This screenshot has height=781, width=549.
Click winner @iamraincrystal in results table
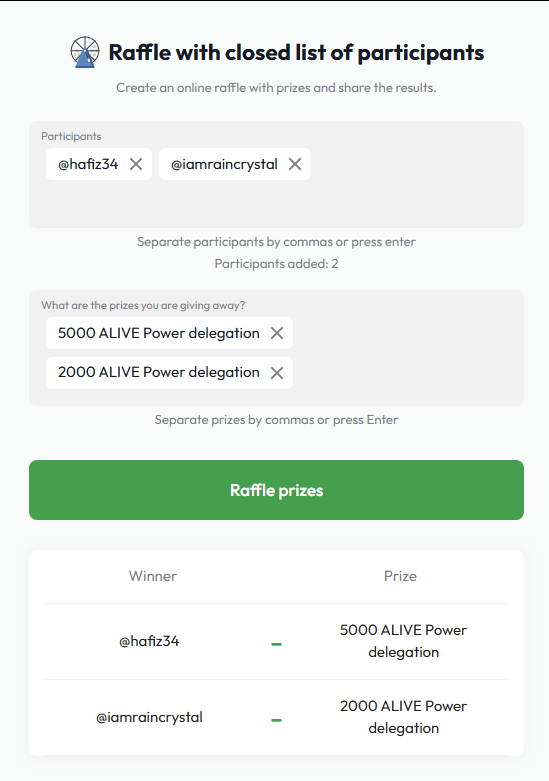point(149,717)
